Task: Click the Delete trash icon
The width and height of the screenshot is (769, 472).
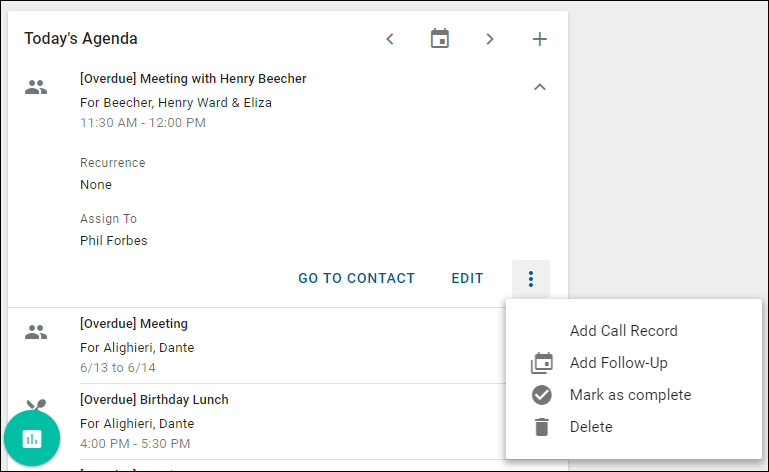Action: [542, 427]
